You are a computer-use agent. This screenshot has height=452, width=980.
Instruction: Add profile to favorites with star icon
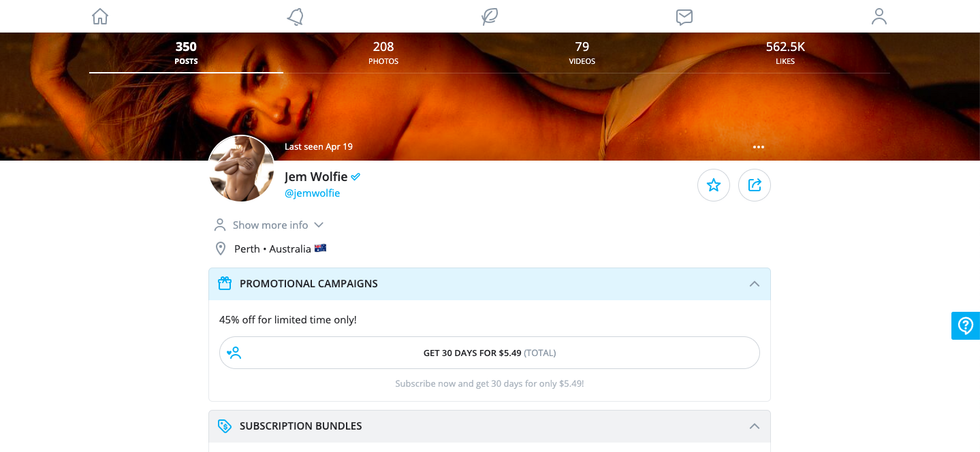coord(713,185)
